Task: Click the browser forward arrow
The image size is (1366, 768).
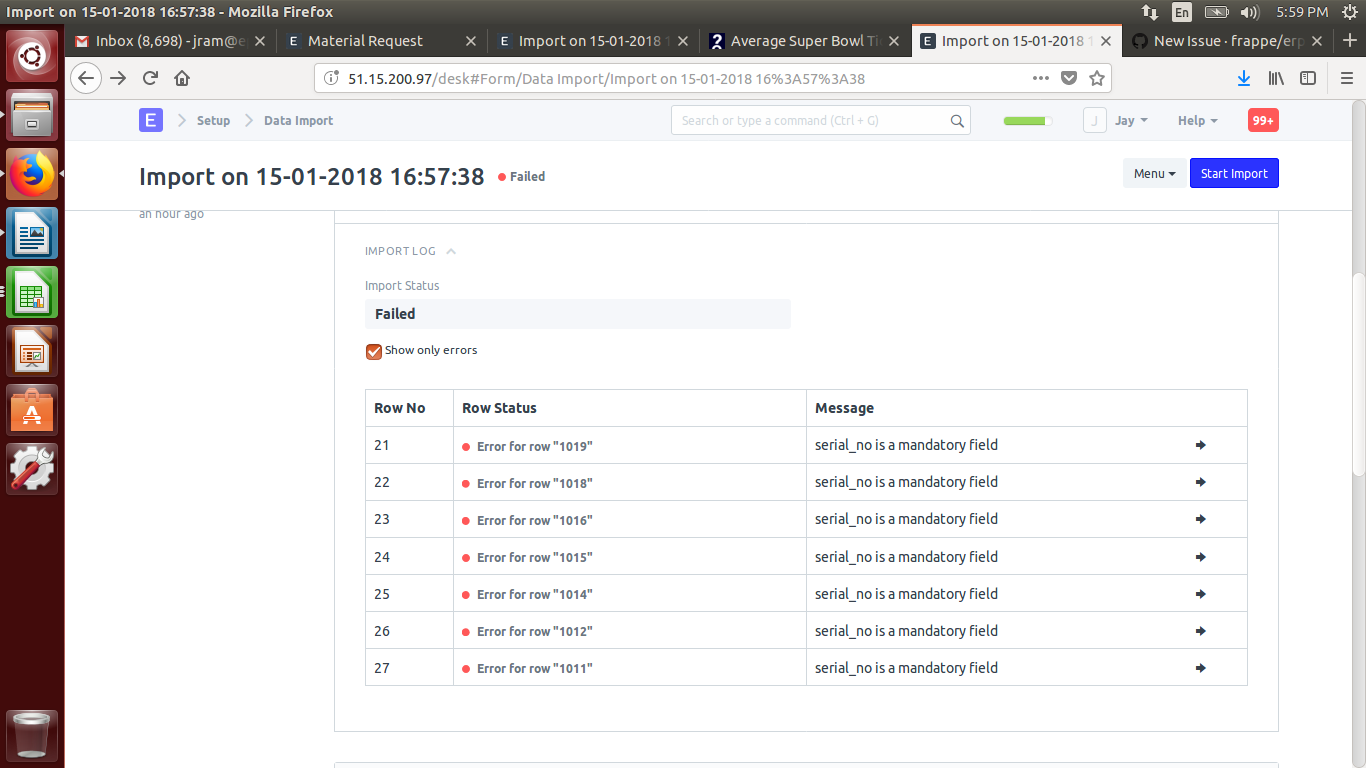Action: (118, 78)
